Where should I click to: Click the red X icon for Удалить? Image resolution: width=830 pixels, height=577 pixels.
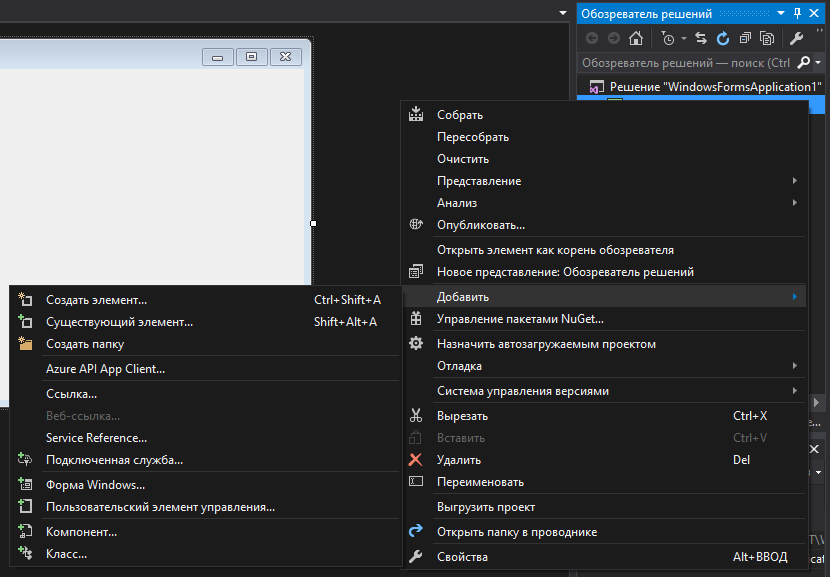416,459
